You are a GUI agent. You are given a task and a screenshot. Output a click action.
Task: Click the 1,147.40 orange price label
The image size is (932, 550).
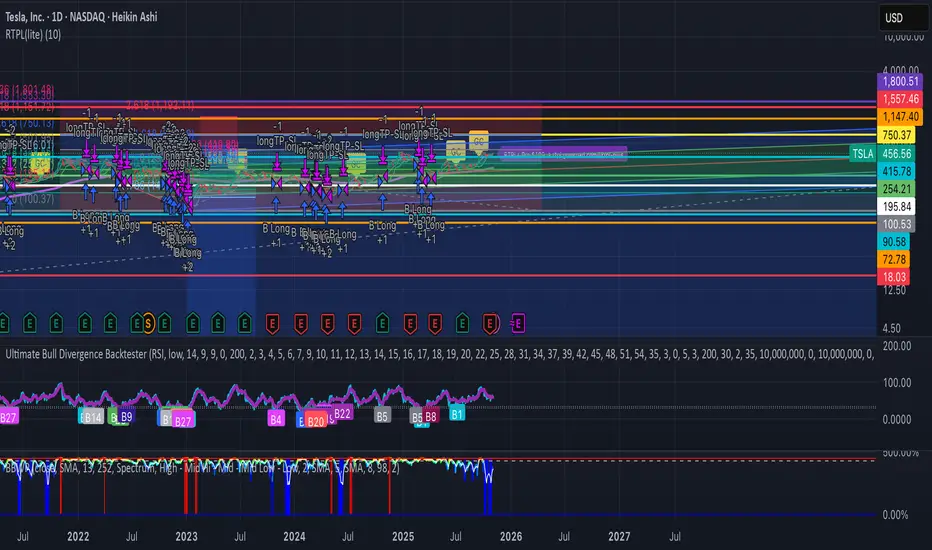(900, 117)
